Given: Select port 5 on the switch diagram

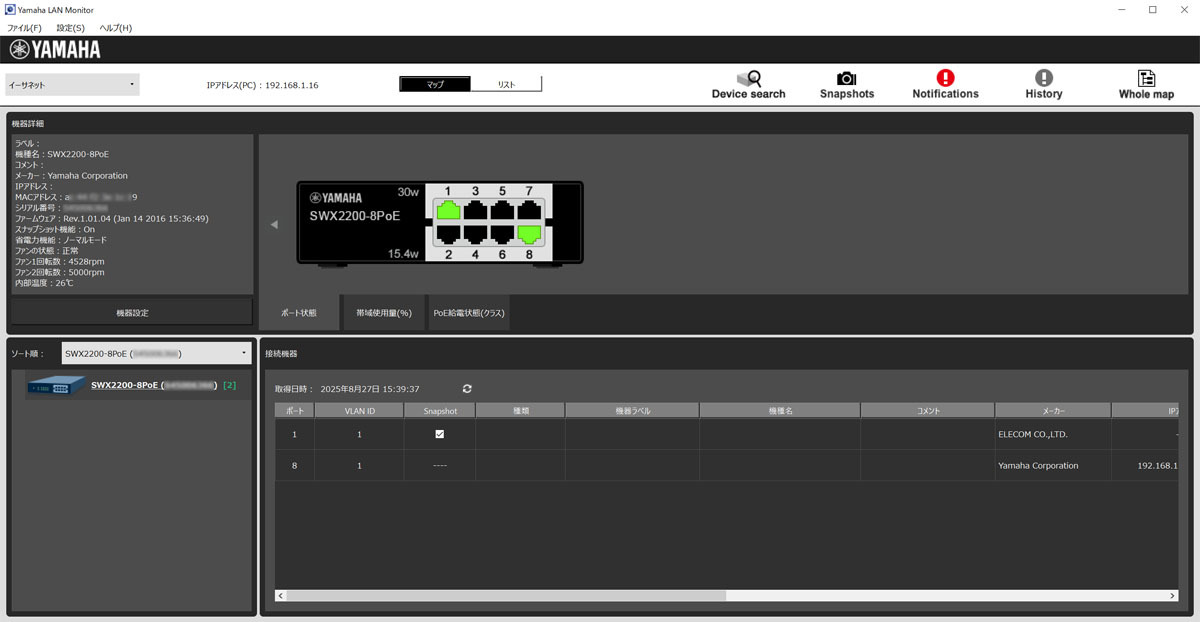Looking at the screenshot, I should [x=501, y=210].
